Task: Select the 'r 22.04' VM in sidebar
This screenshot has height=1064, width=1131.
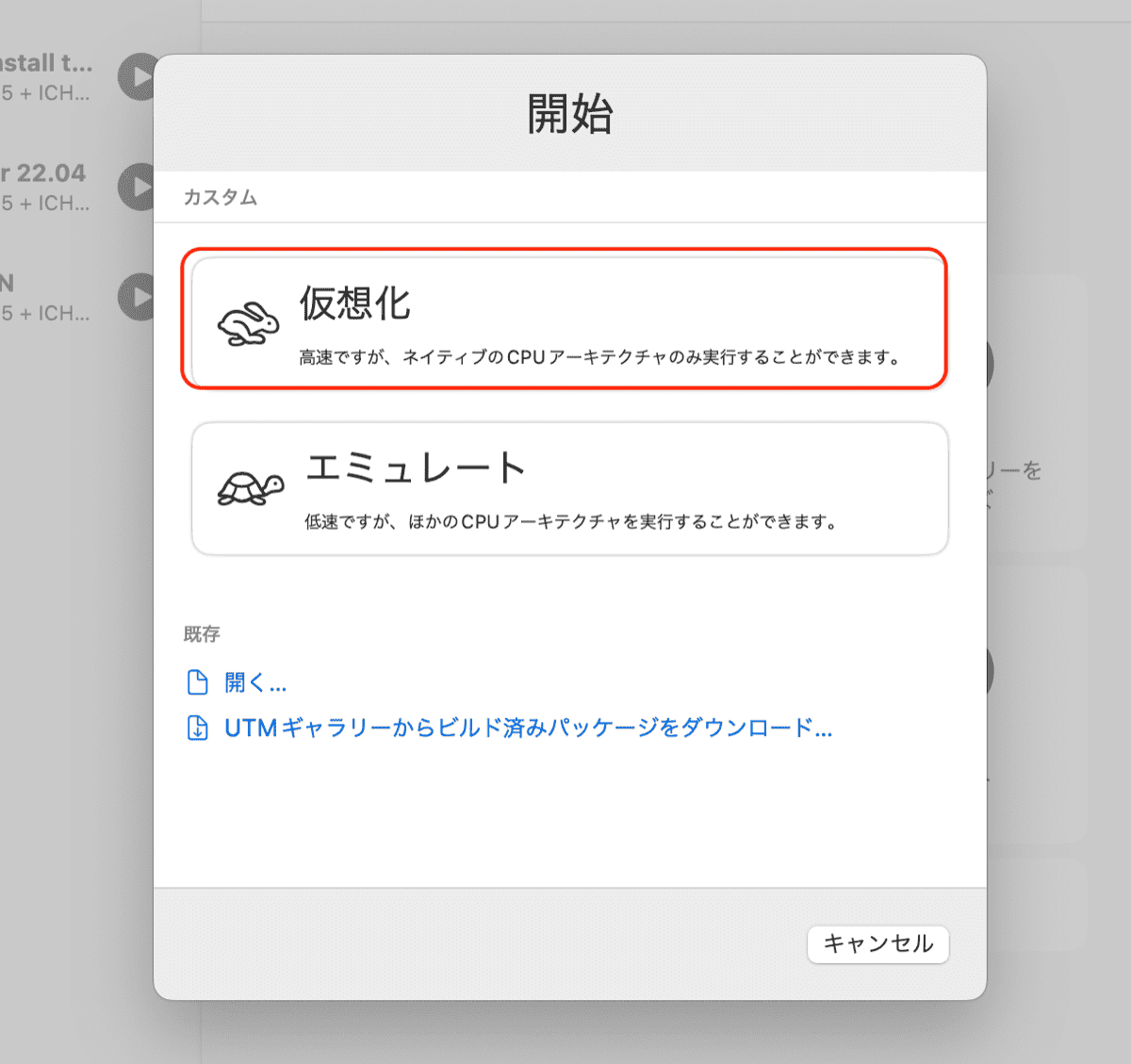Action: click(x=45, y=187)
